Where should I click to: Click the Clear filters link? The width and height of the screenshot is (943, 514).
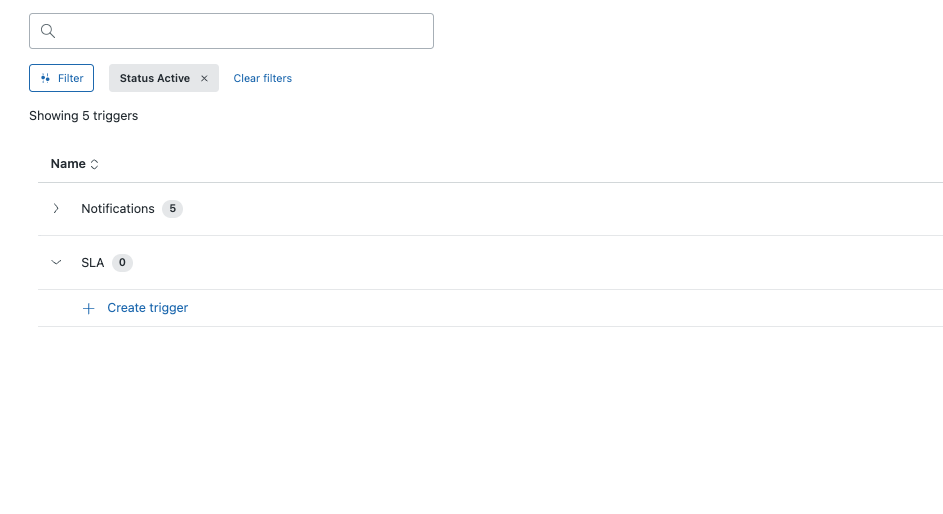(x=262, y=78)
